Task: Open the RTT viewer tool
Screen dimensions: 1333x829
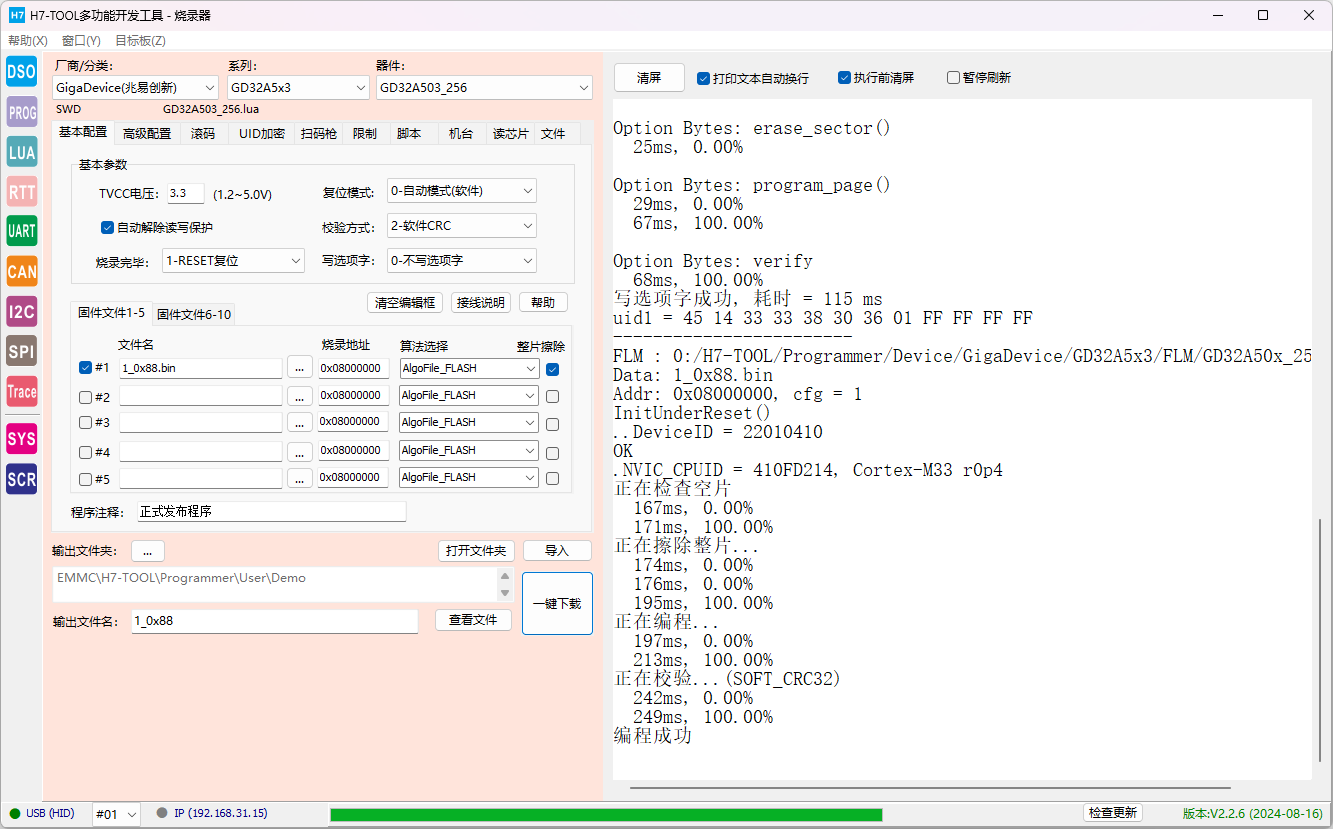Action: pyautogui.click(x=22, y=192)
